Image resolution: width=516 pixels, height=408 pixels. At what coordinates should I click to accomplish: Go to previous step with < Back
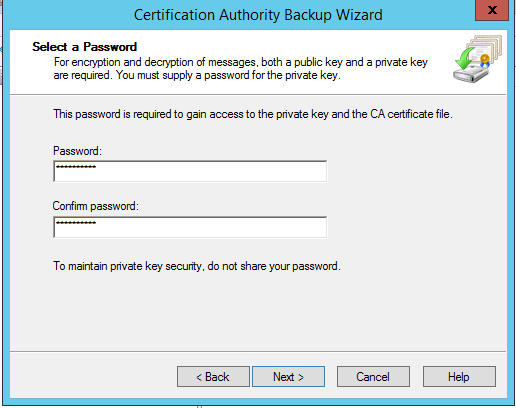tap(213, 377)
